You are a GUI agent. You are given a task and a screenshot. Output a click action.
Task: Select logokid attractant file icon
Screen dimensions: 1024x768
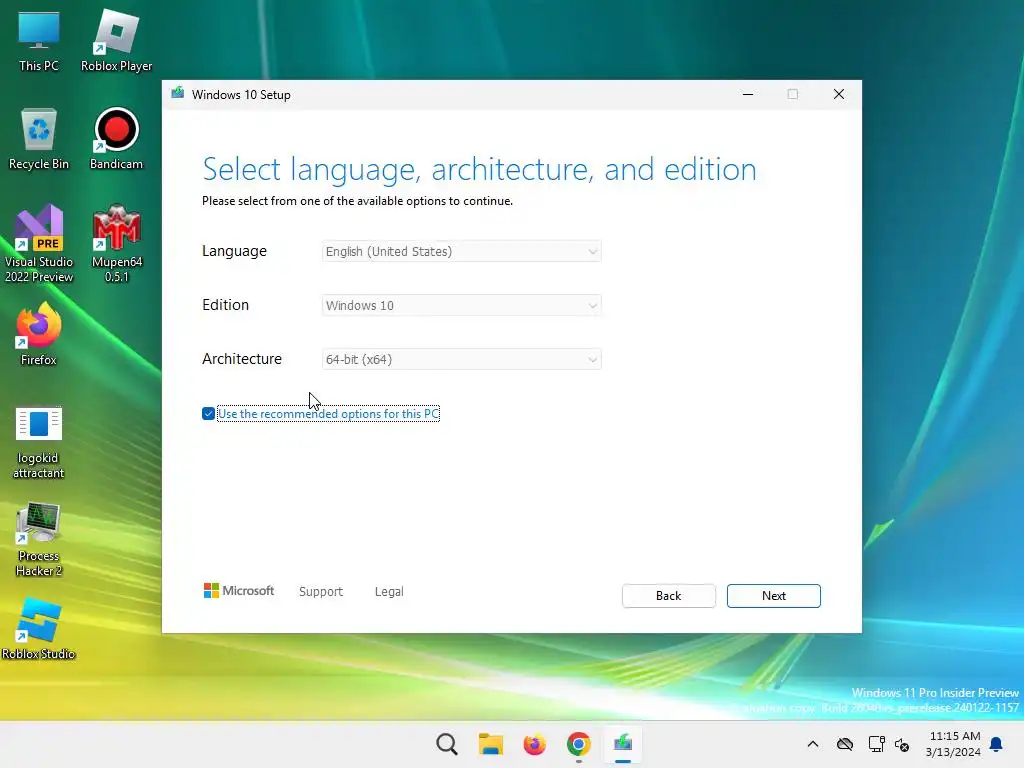(39, 443)
